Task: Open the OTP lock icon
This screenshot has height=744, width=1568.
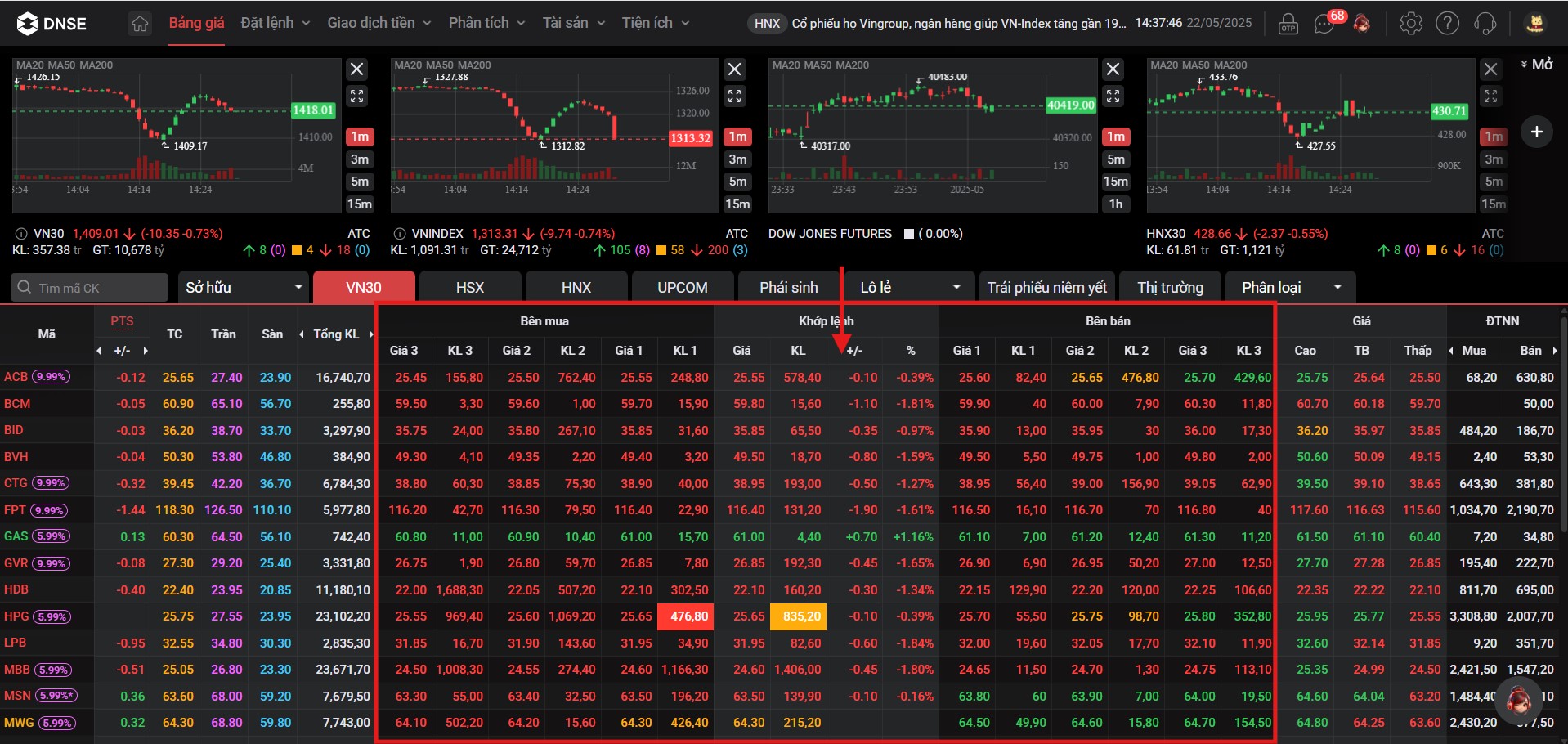Action: 1288,24
